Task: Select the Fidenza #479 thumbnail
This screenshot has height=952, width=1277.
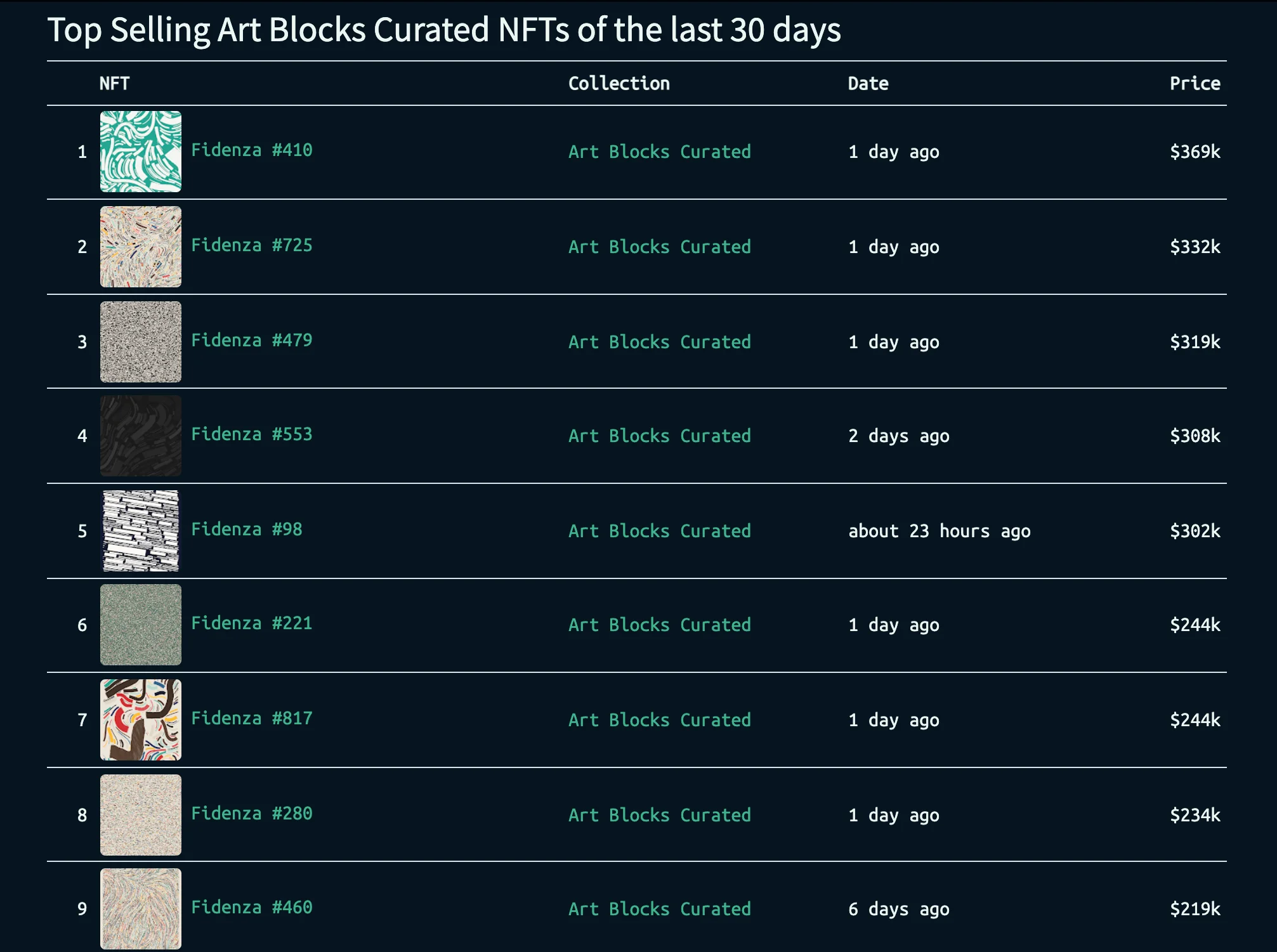Action: pyautogui.click(x=140, y=342)
